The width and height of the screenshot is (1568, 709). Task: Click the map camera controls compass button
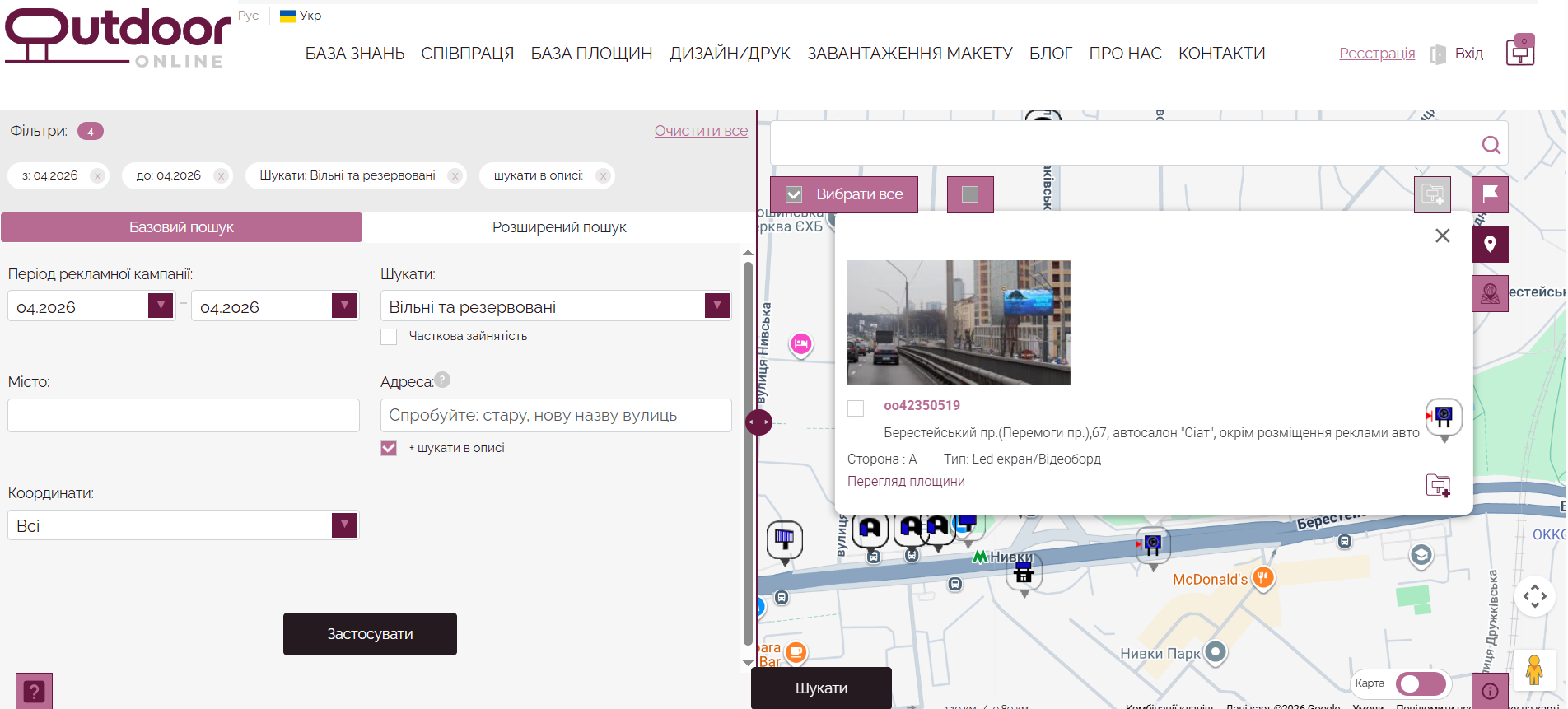point(1534,595)
